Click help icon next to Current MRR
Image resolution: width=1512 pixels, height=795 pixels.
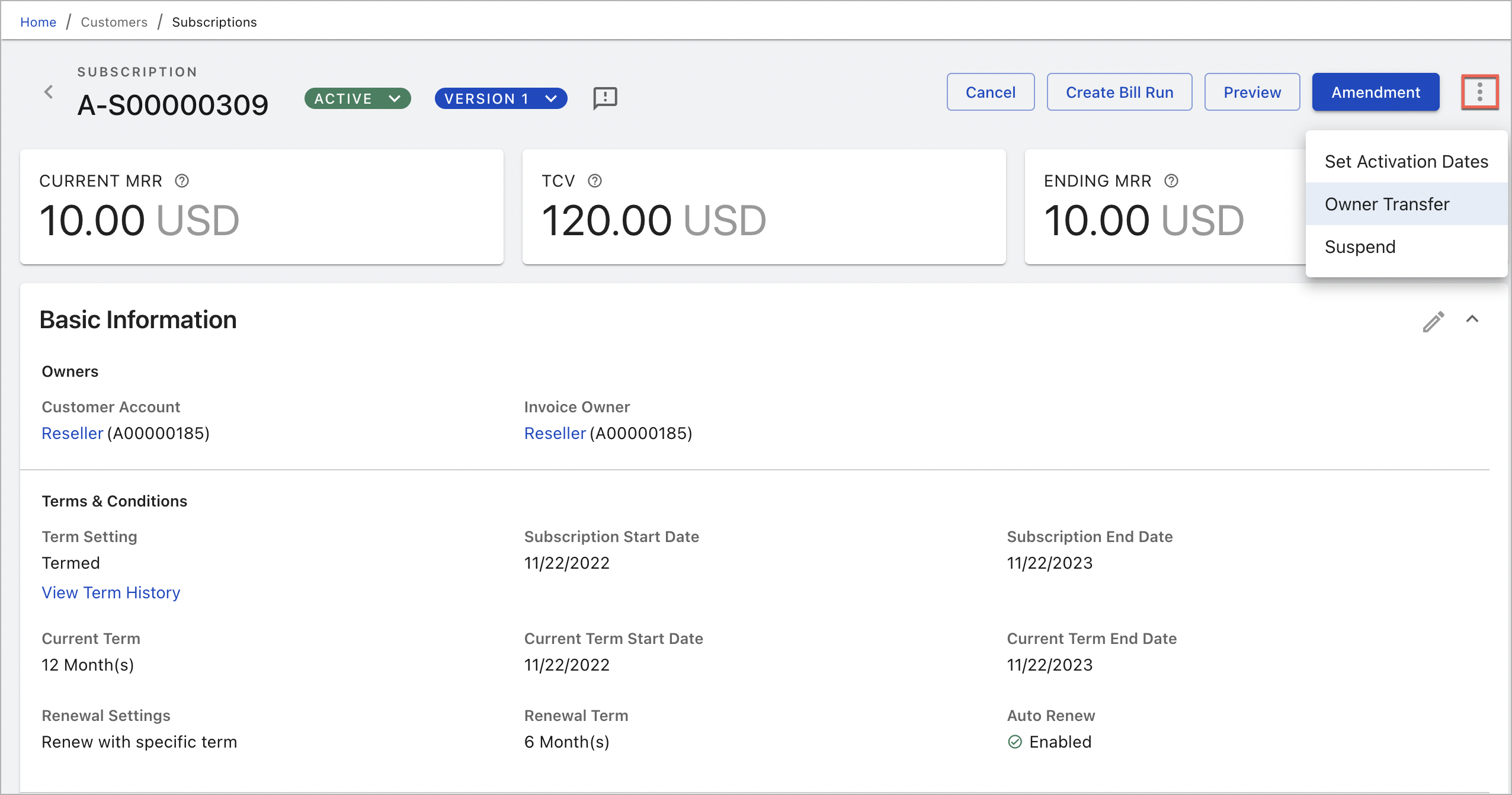point(182,181)
